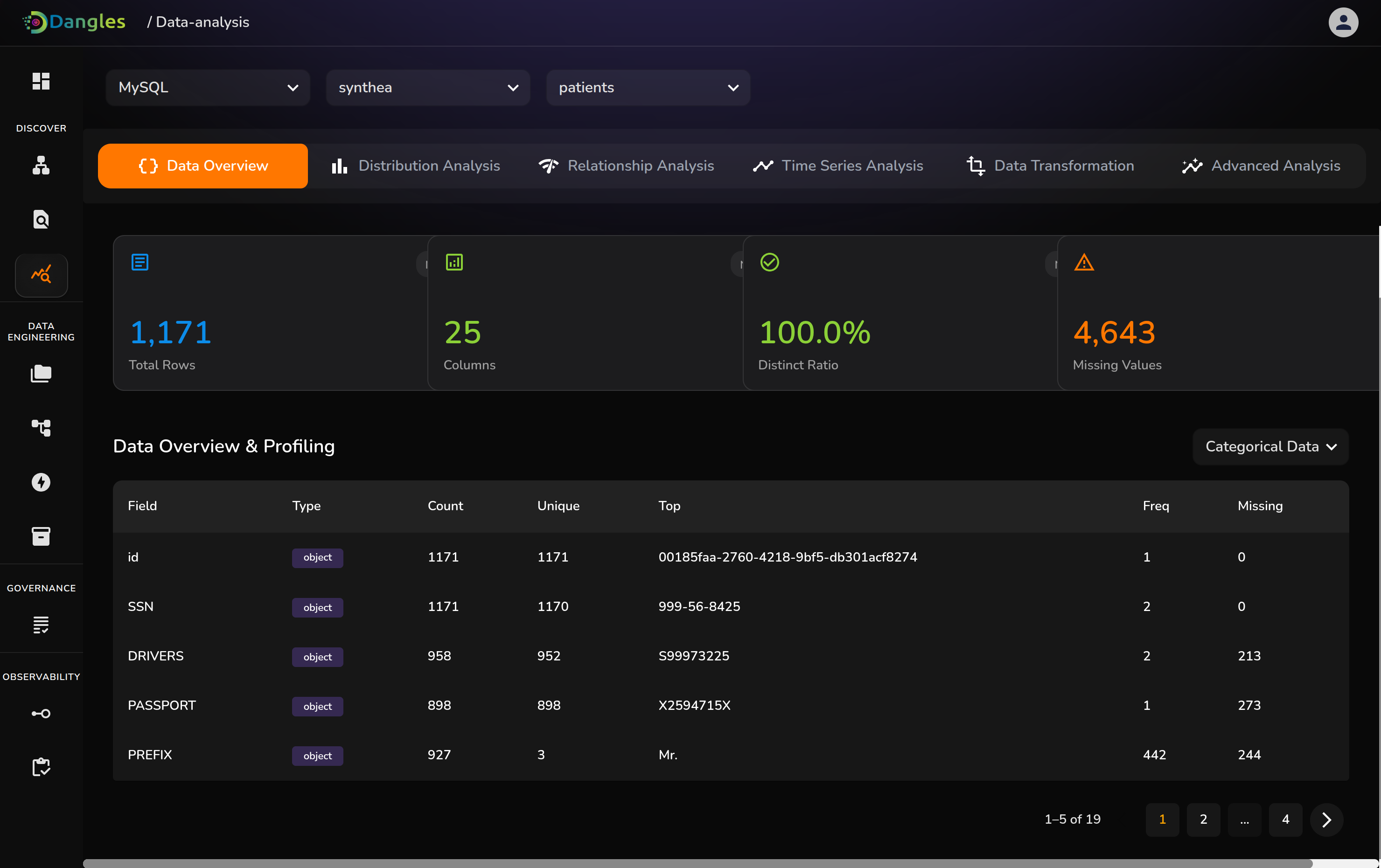
Task: Select the clipboard-check icon under Observability
Action: tap(41, 767)
